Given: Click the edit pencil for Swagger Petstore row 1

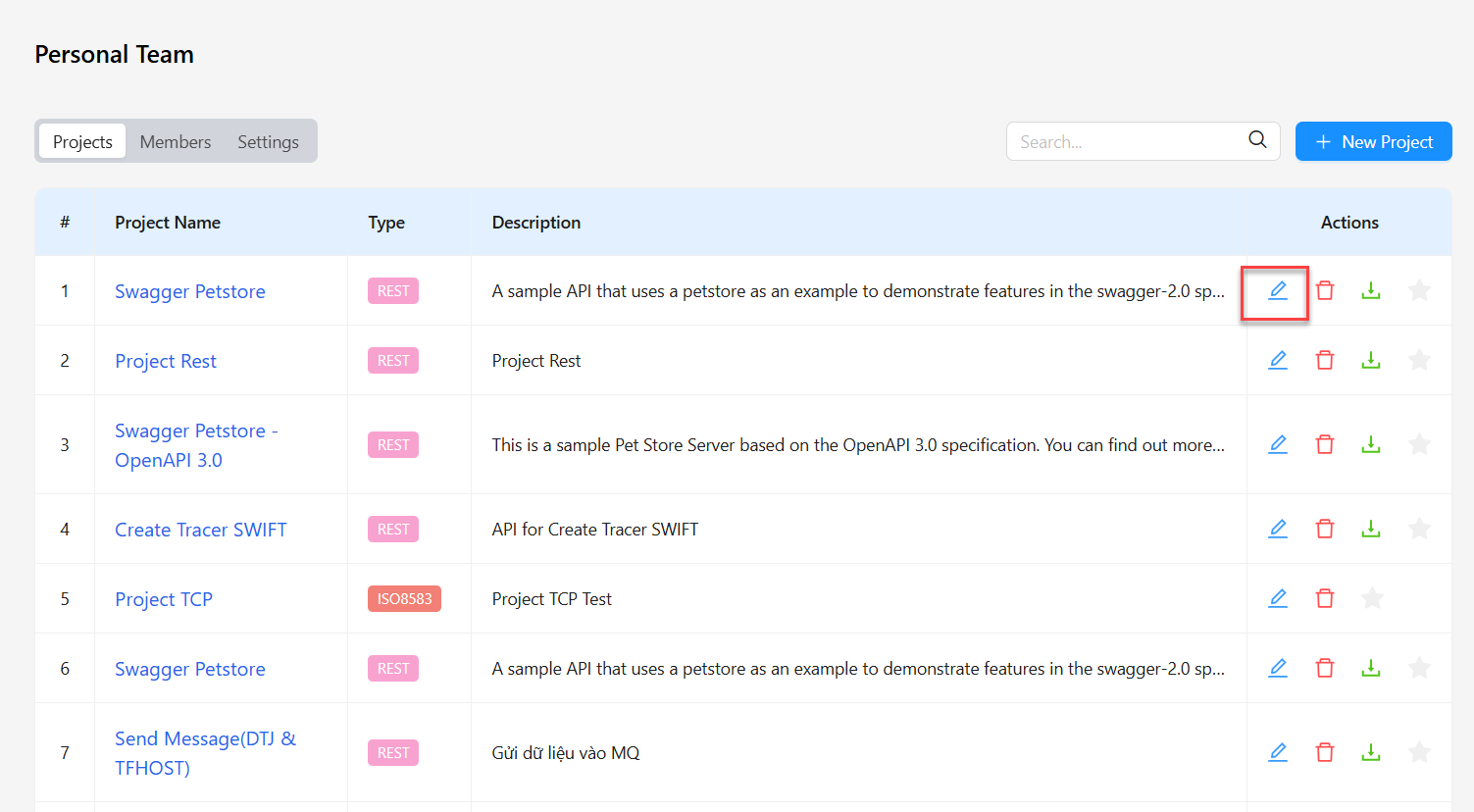Looking at the screenshot, I should pos(1277,290).
